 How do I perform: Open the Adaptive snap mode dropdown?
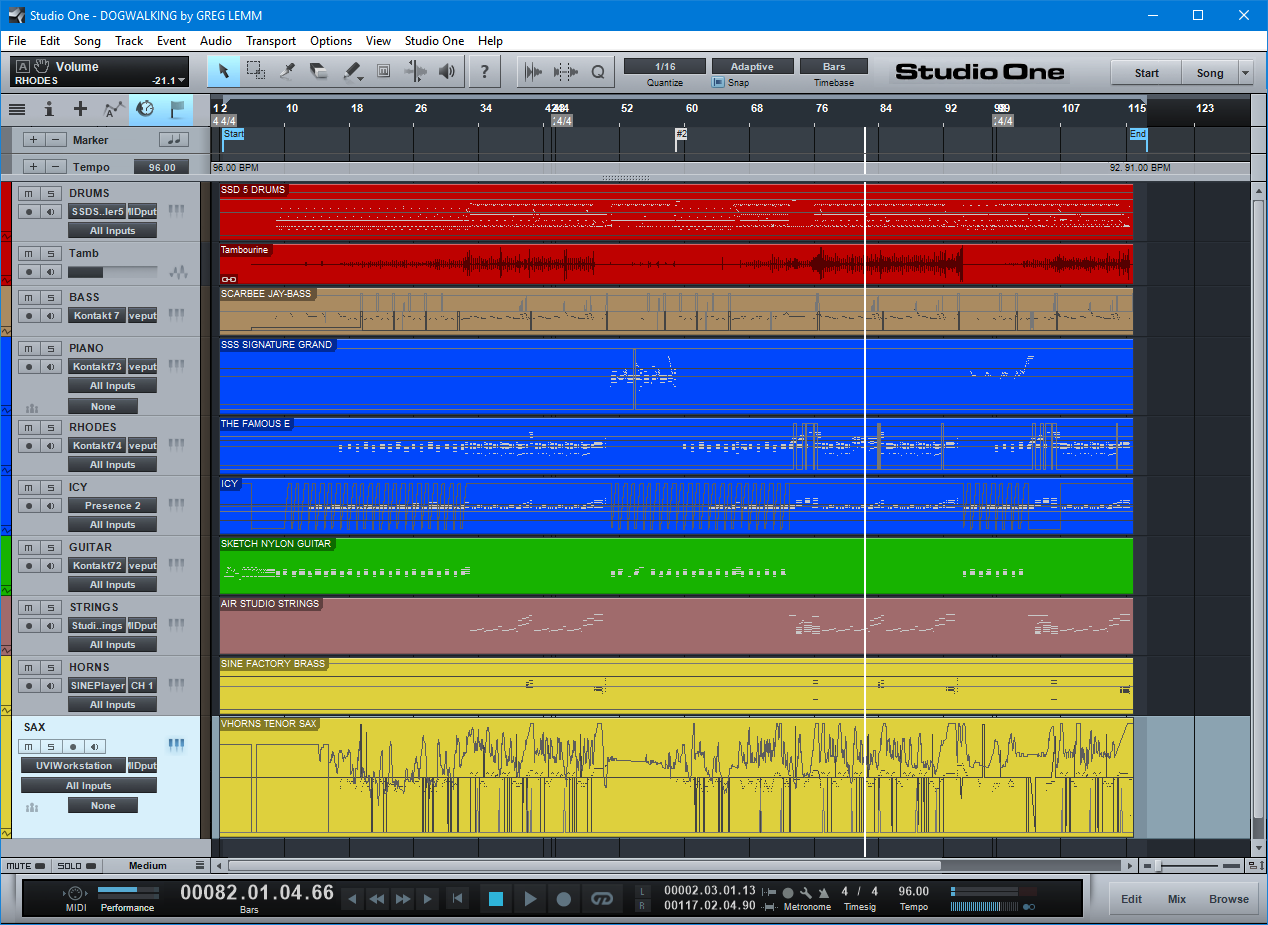(x=752, y=66)
